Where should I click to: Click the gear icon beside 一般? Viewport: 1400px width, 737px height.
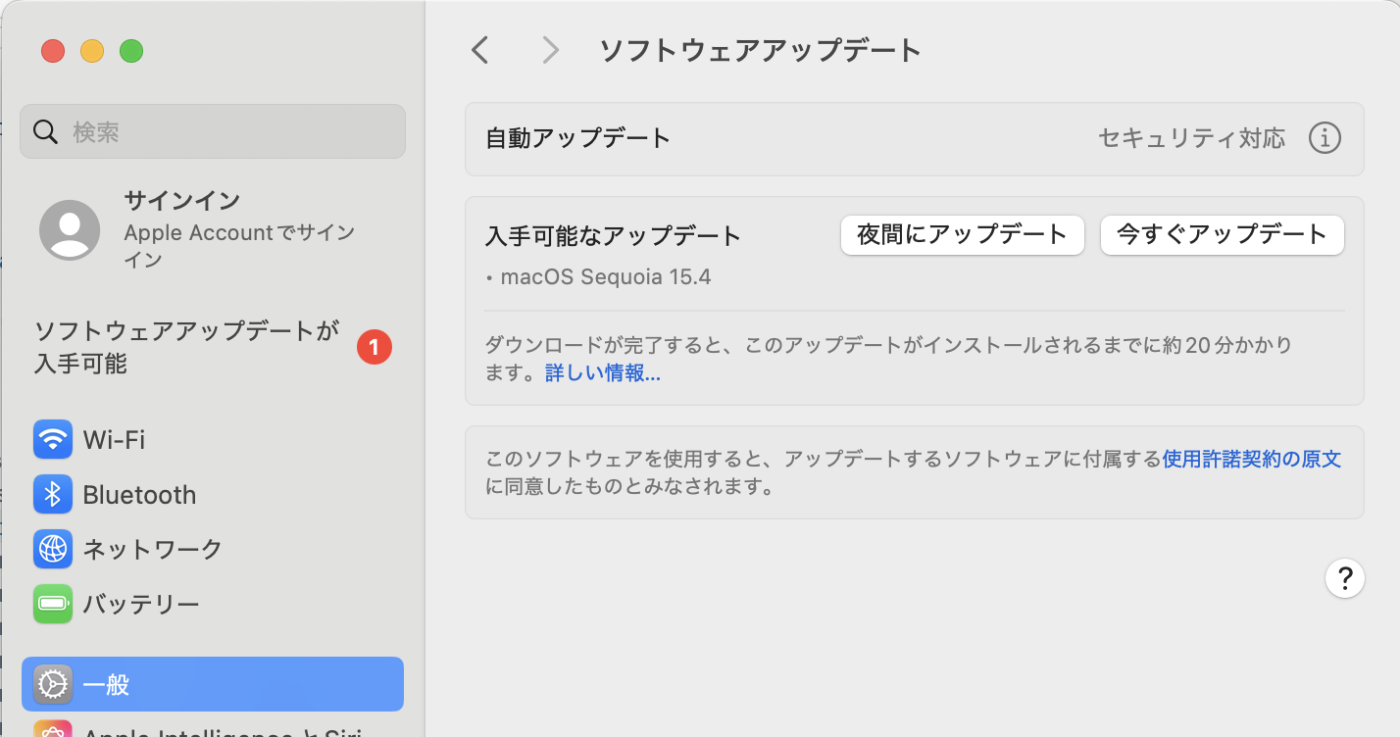click(53, 685)
